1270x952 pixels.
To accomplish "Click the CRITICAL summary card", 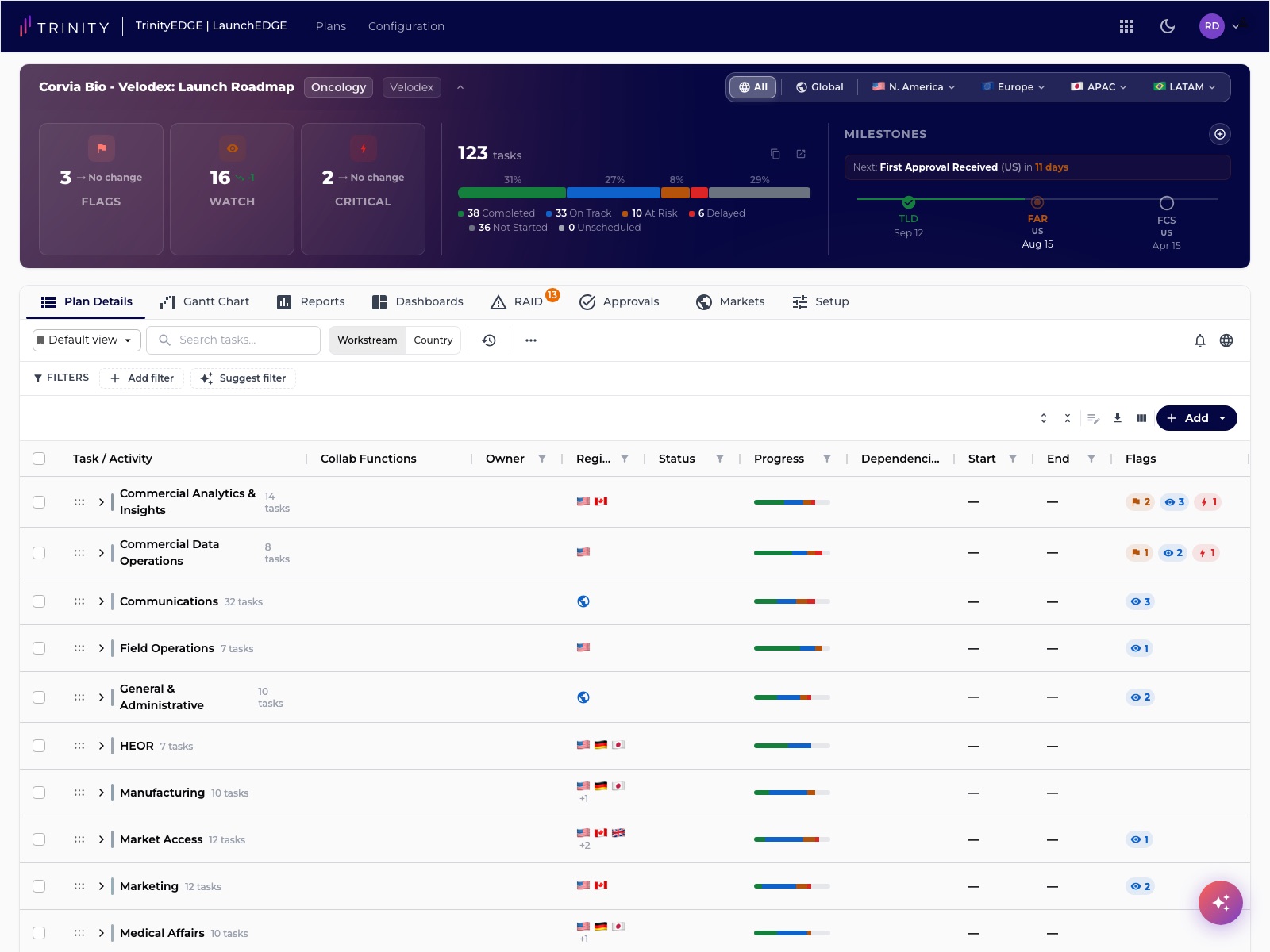I will click(363, 189).
